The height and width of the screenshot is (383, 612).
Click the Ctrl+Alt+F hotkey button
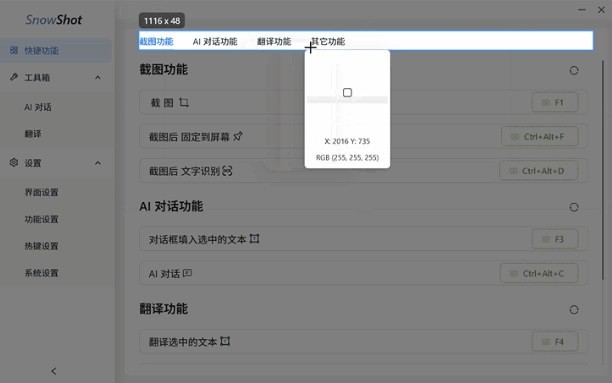click(540, 137)
